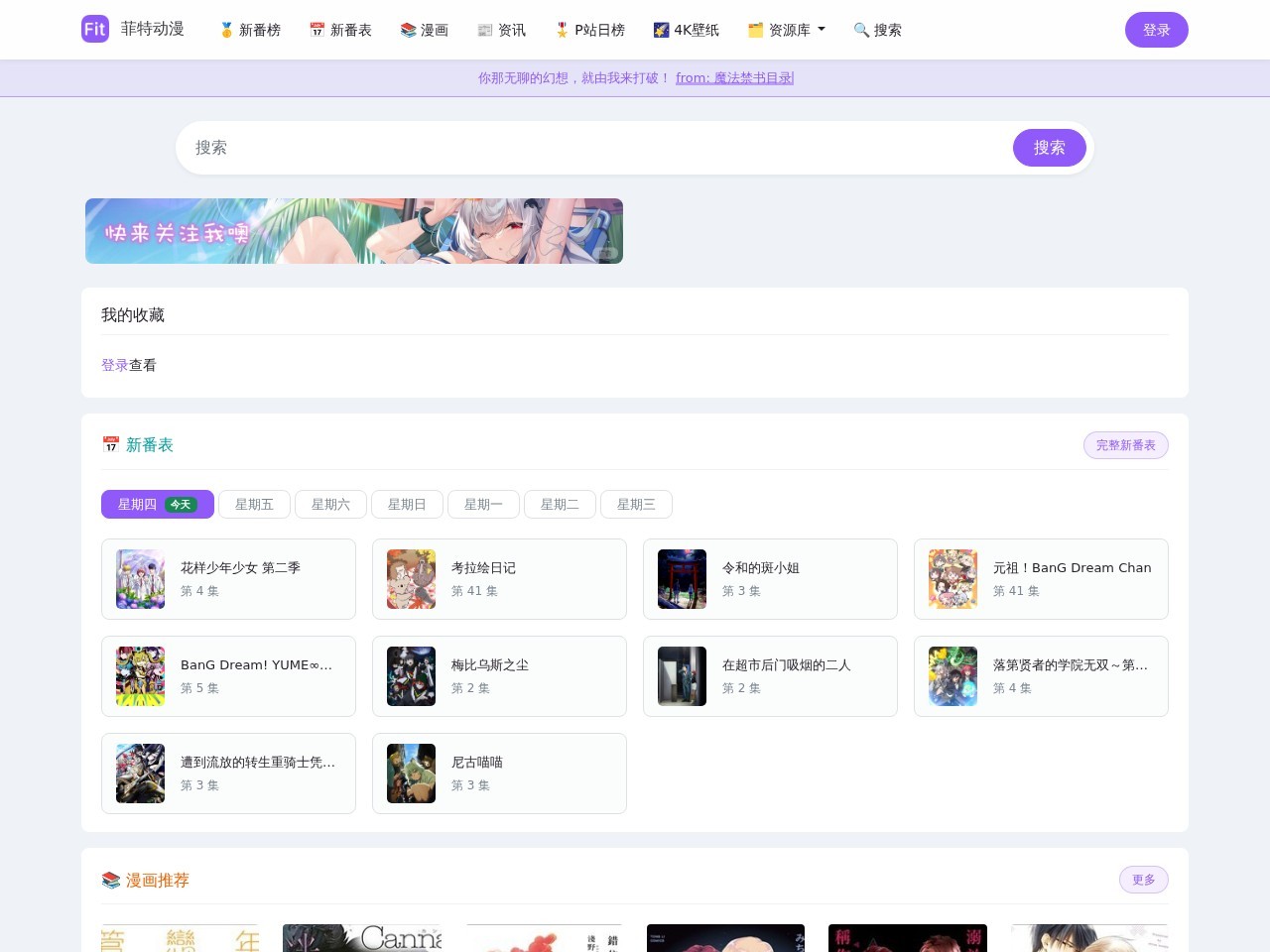Click the 令和的斑小姐 title text
This screenshot has width=1270, height=952.
pyautogui.click(x=761, y=568)
